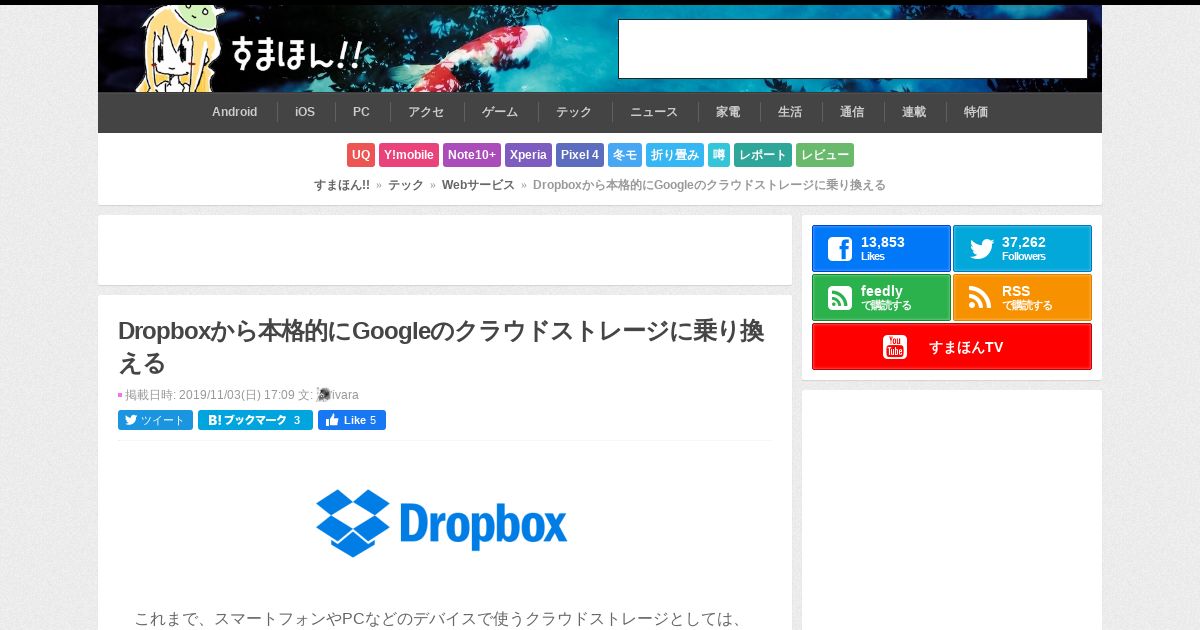Open the YouTube icon for すまほんTV
1200x630 pixels.
tap(895, 347)
